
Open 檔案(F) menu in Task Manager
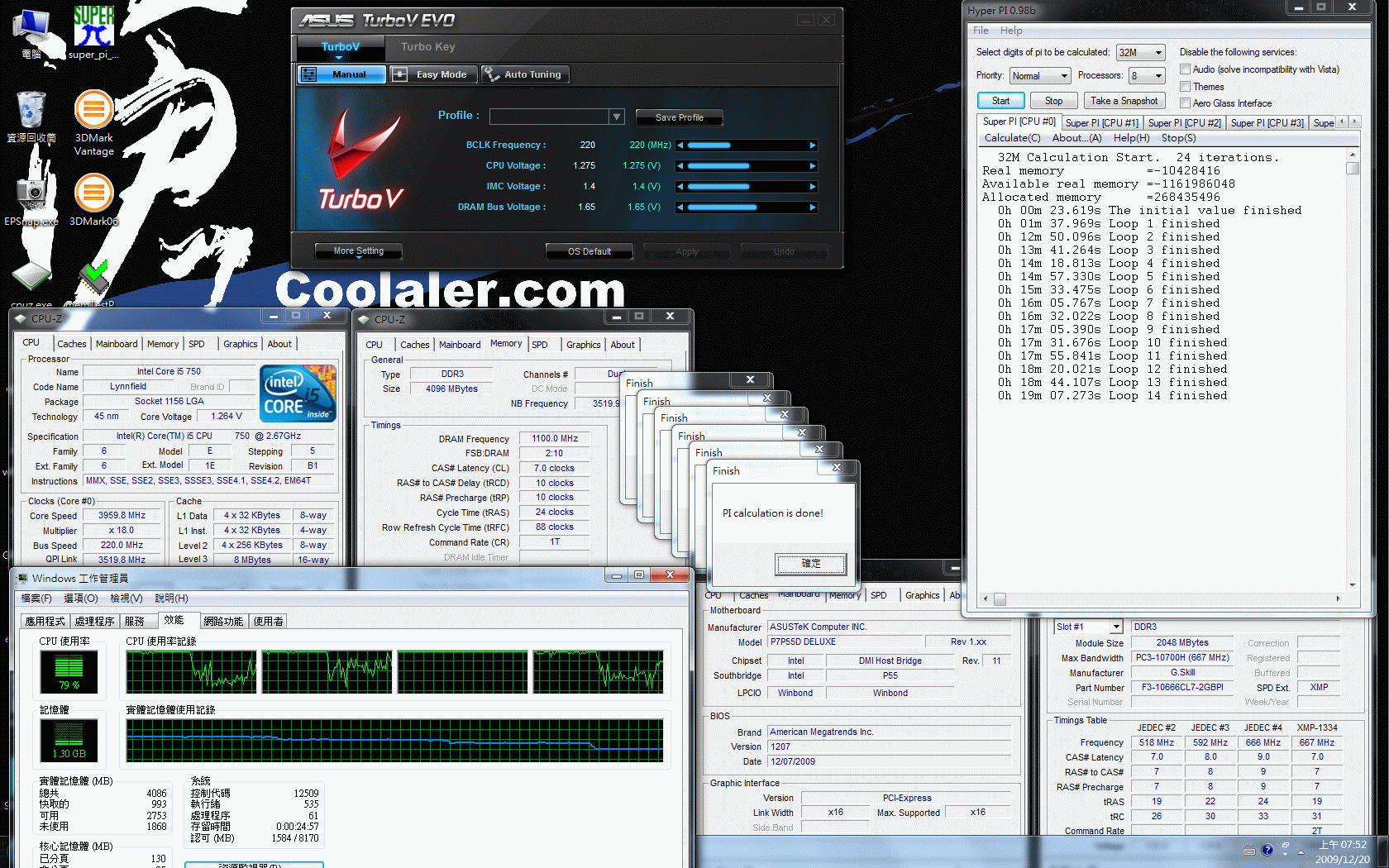point(36,599)
